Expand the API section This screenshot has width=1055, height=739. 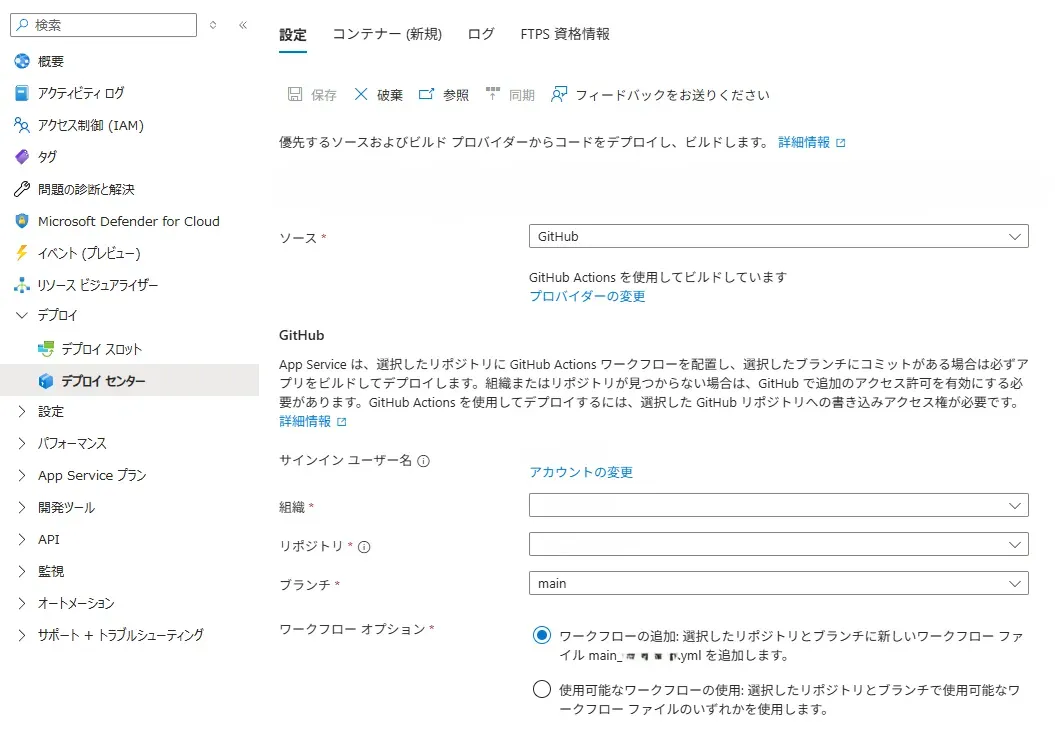click(22, 539)
